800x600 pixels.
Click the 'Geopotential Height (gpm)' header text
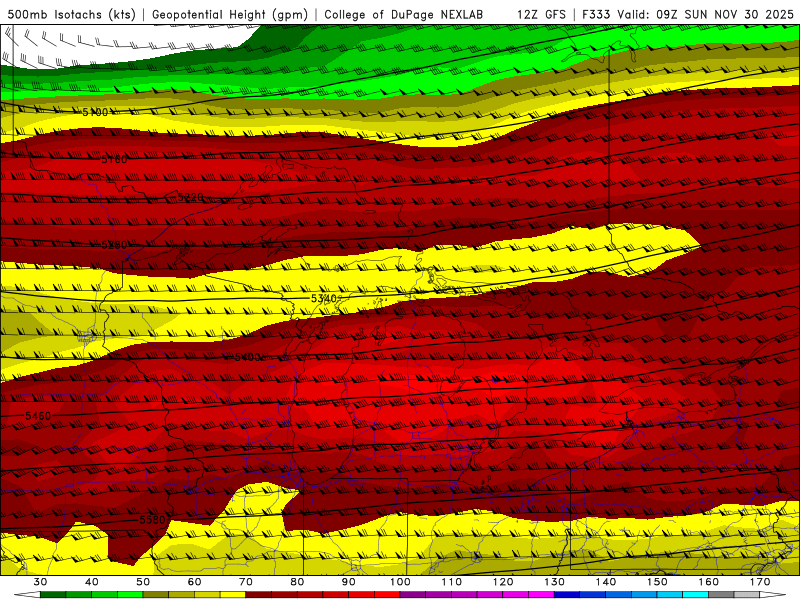[x=230, y=15]
